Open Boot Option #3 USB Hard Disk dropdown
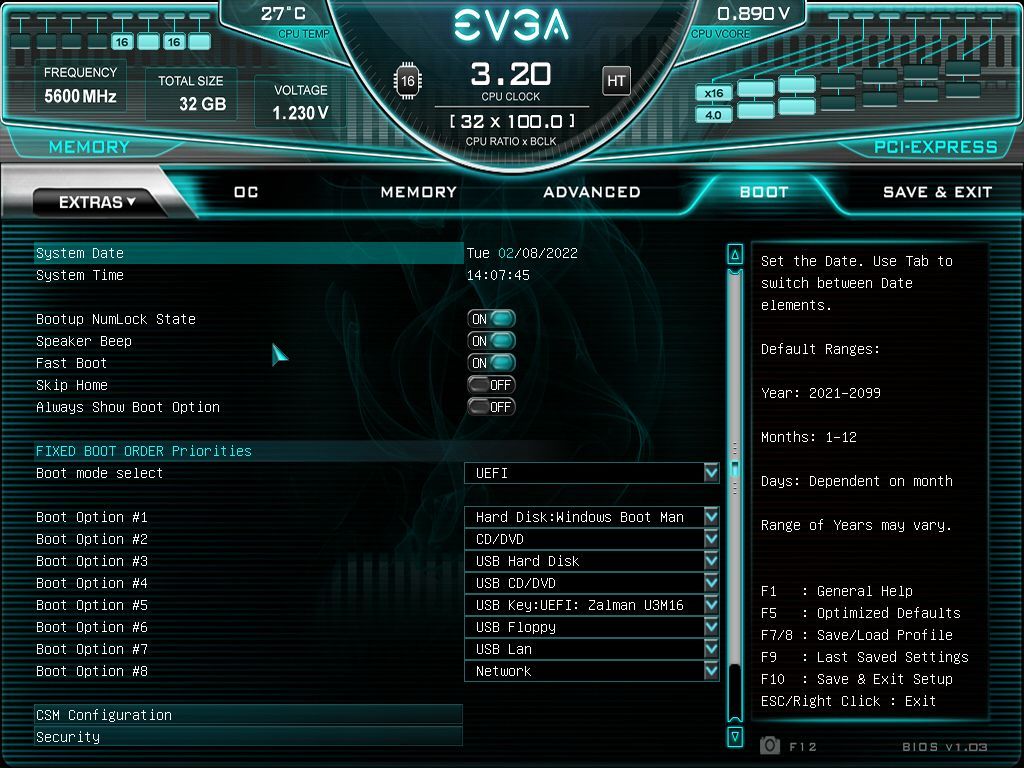 [x=592, y=561]
